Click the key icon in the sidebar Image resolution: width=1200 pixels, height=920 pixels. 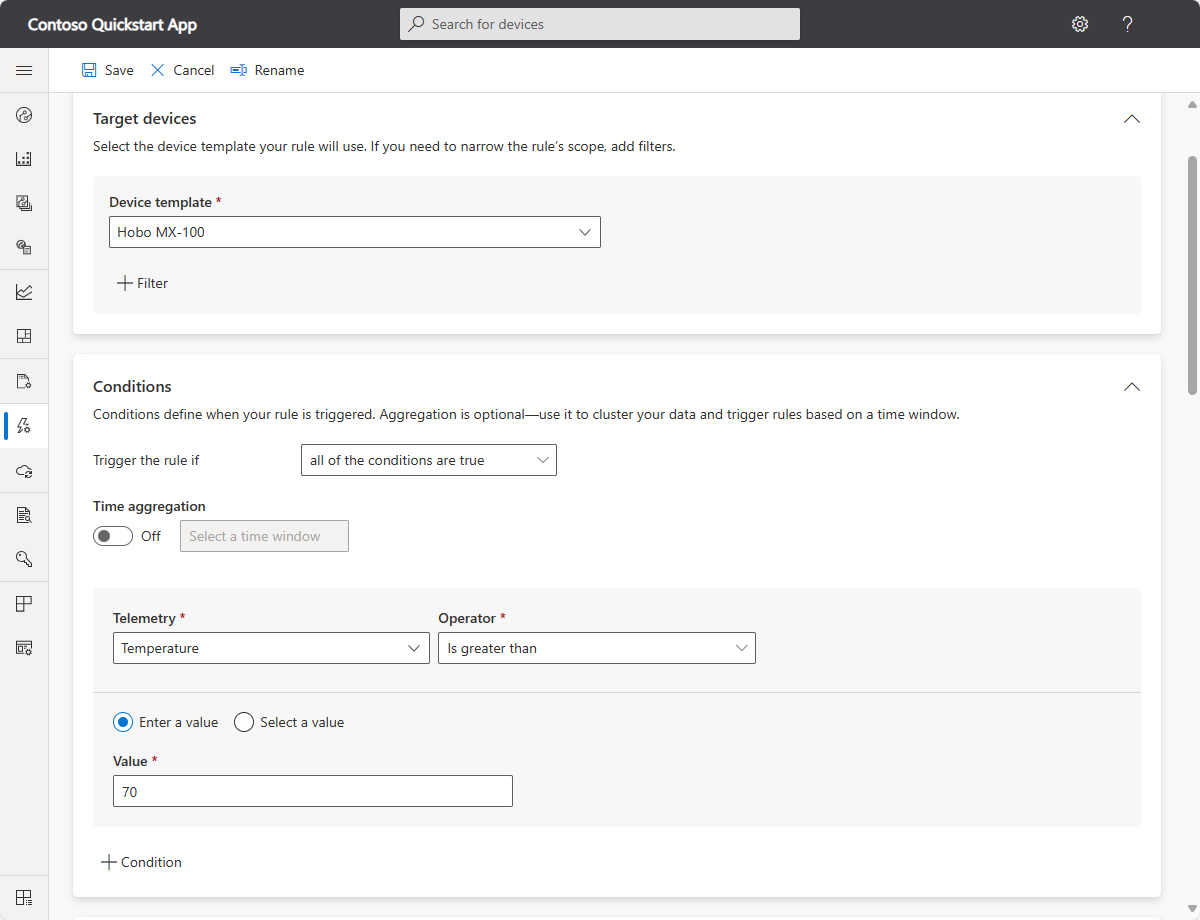pyautogui.click(x=24, y=559)
